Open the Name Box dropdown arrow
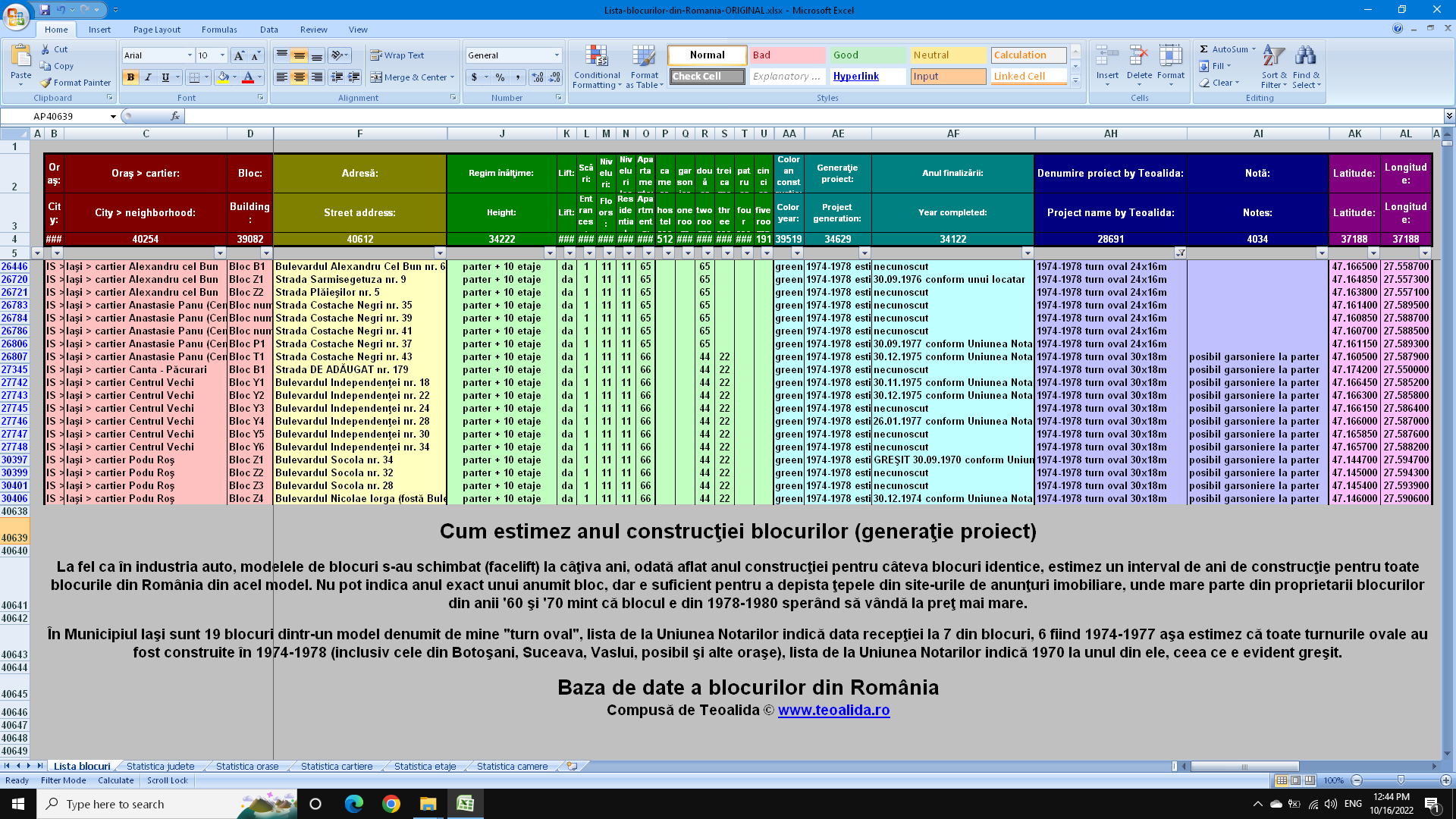Screen dimensions: 1456x819 point(113,116)
